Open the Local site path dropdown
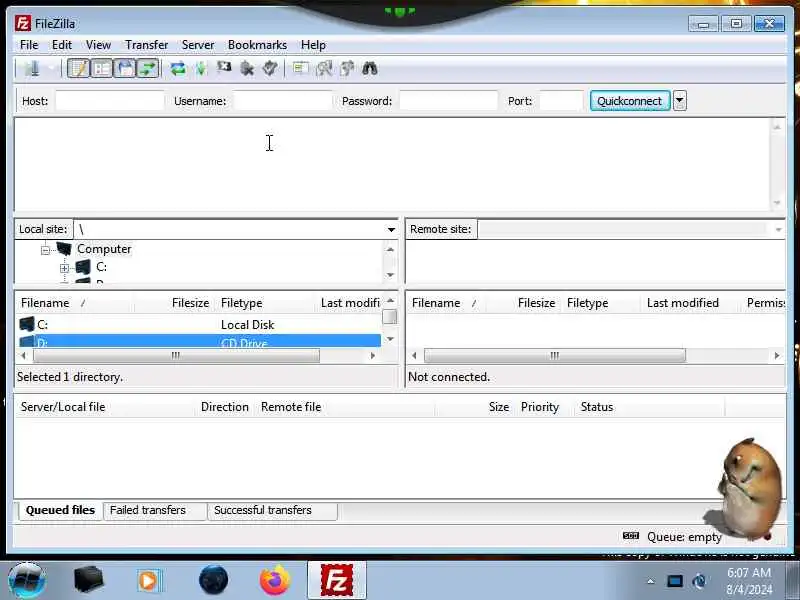Image resolution: width=800 pixels, height=600 pixels. [391, 230]
